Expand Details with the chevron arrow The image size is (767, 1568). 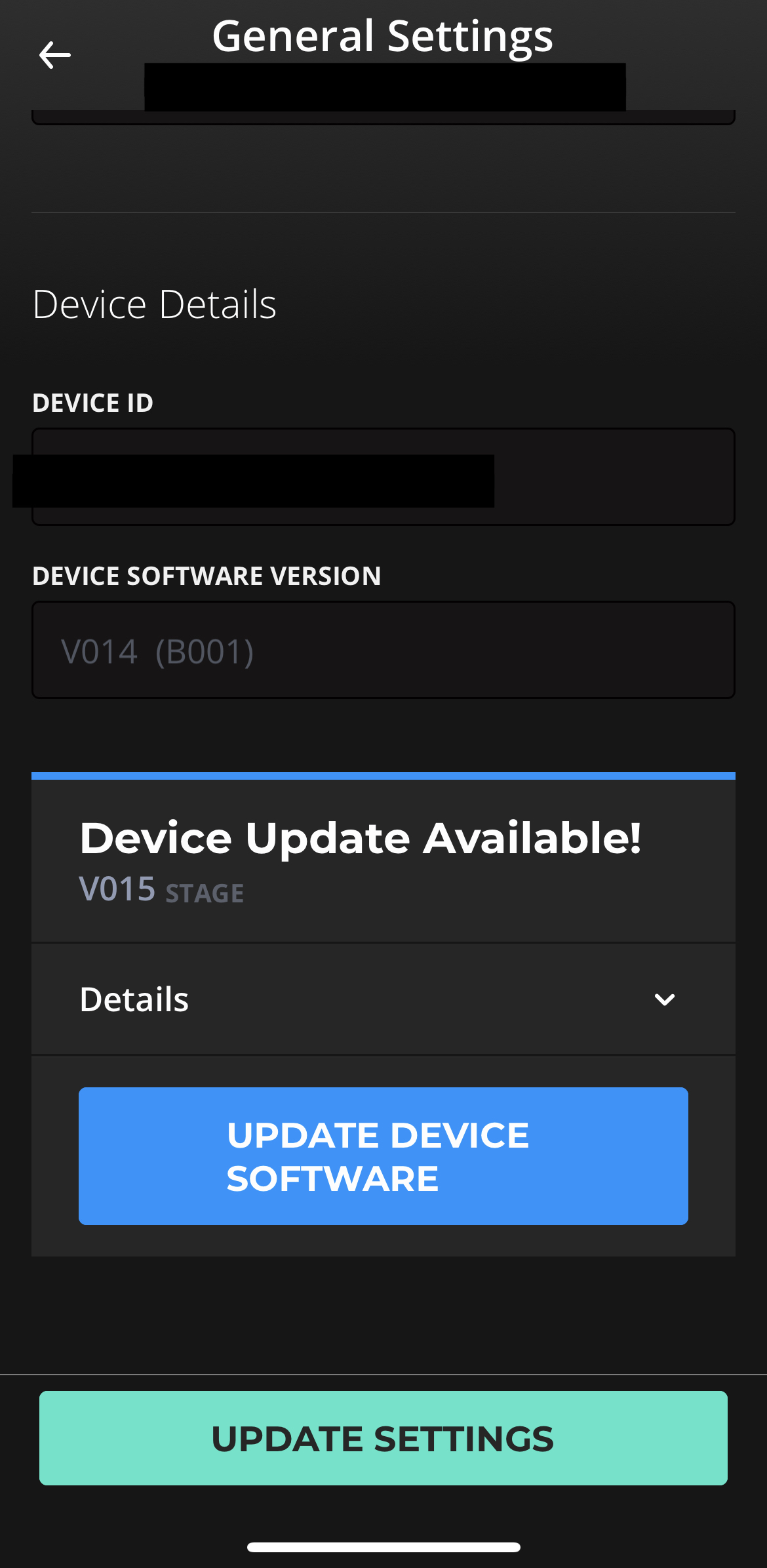664,999
